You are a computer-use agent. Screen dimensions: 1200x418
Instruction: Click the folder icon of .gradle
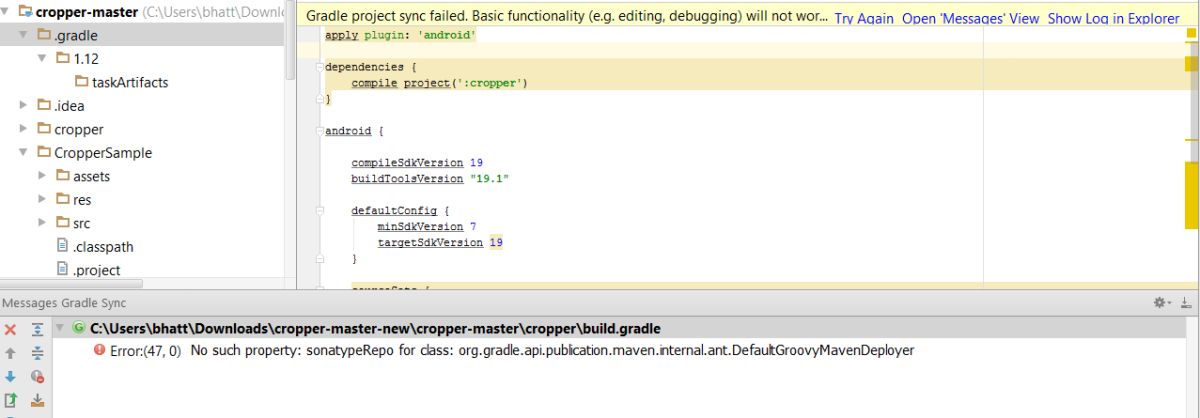click(x=44, y=35)
